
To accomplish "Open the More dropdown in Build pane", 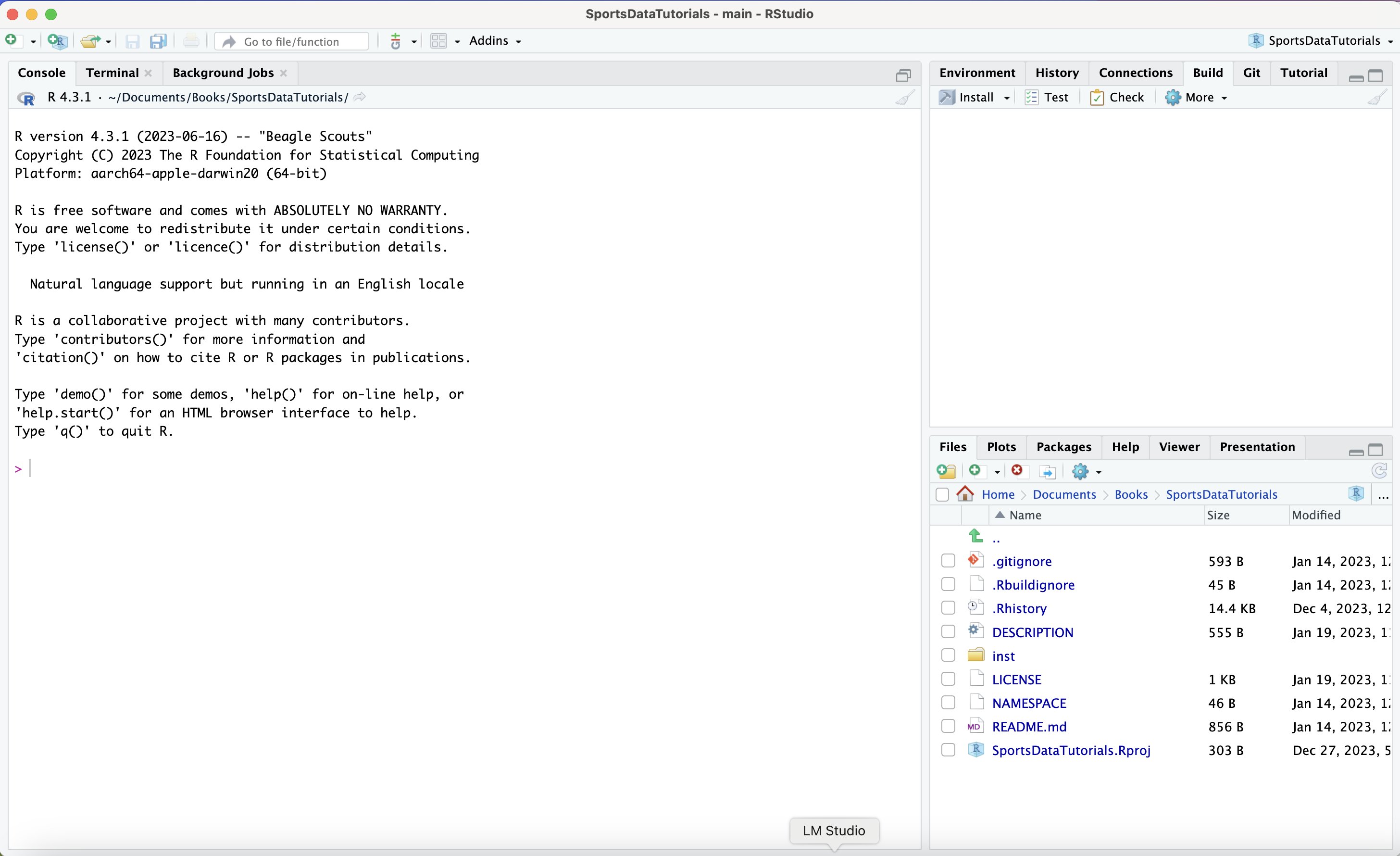I will tap(1196, 97).
